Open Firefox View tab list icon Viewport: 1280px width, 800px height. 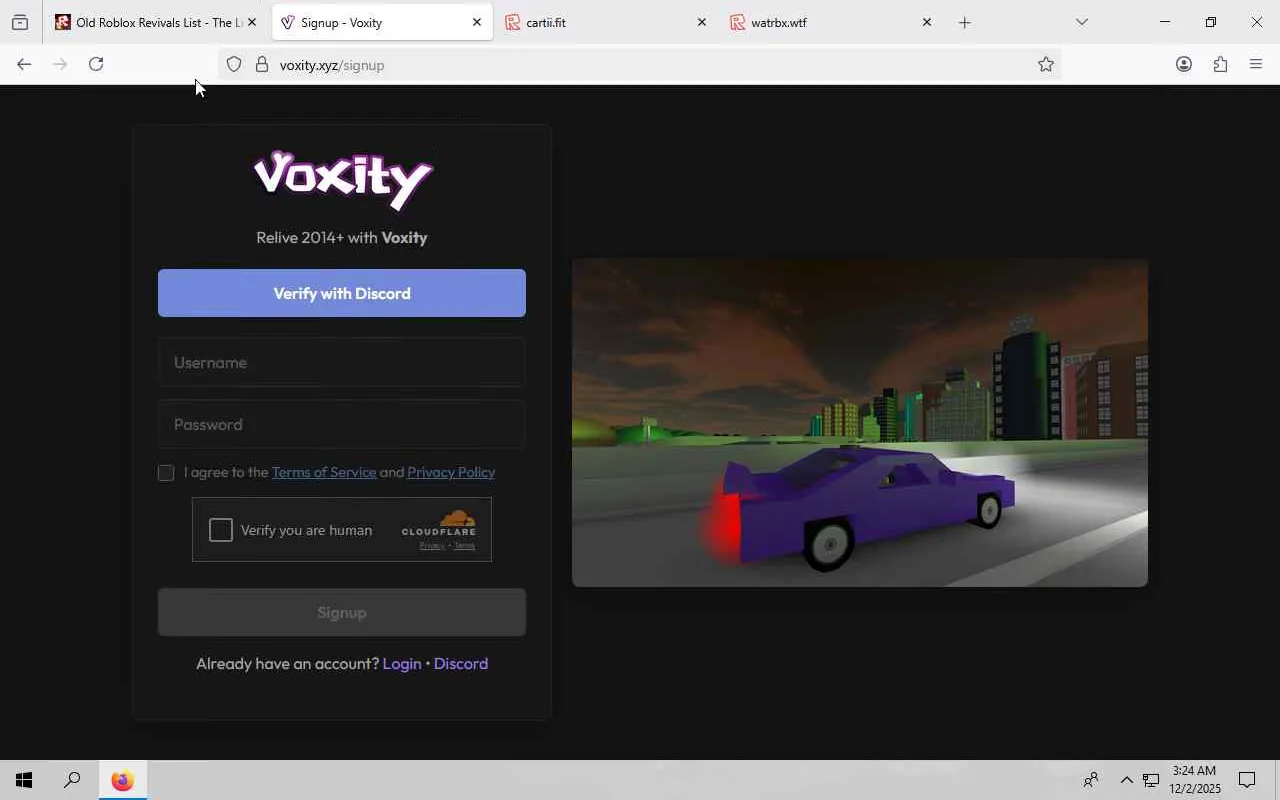(20, 22)
